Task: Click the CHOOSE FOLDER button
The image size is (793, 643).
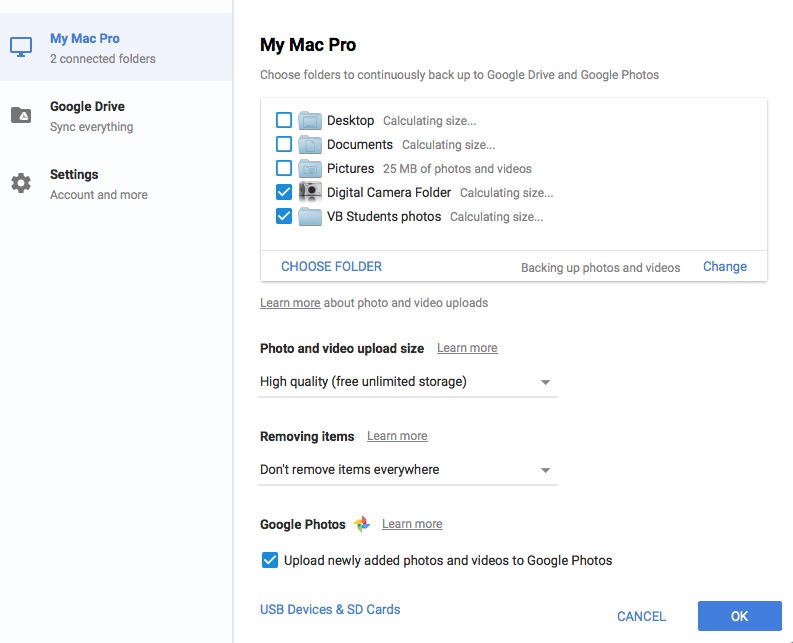Action: (331, 267)
